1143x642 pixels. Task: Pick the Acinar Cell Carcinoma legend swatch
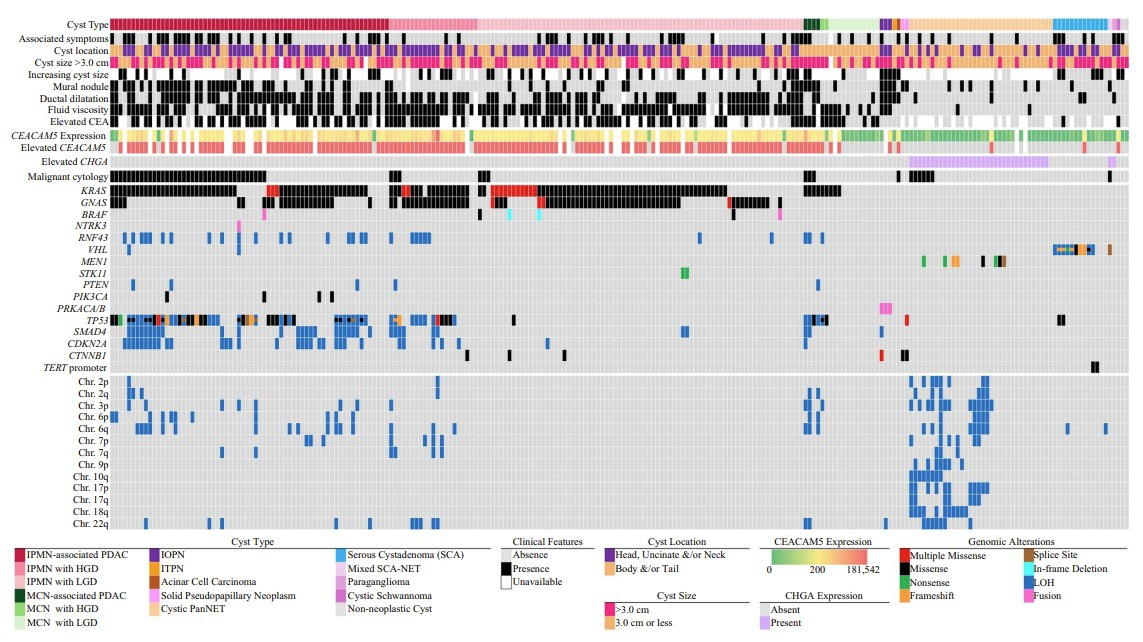155,582
